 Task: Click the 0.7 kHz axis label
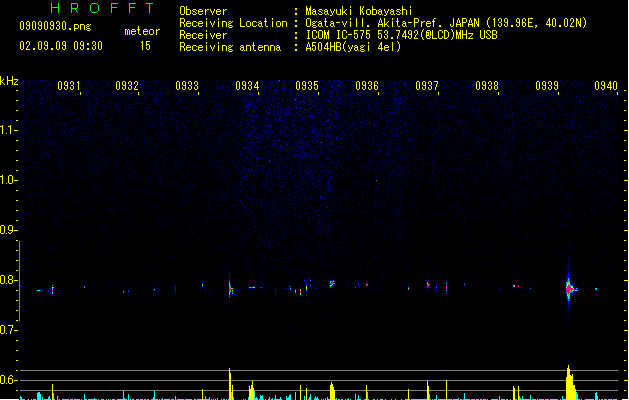8,330
